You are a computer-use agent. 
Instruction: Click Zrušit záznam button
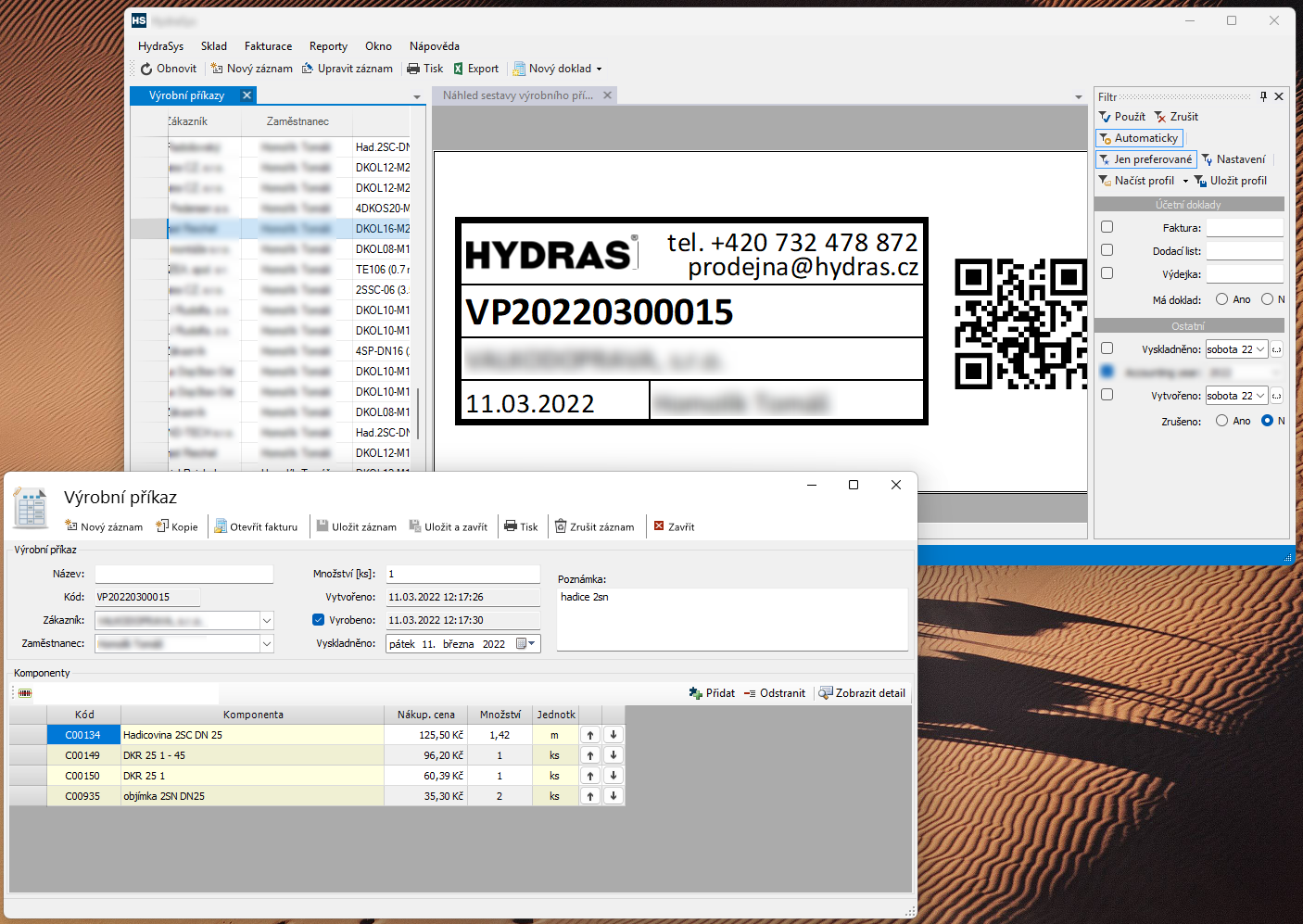tap(594, 526)
